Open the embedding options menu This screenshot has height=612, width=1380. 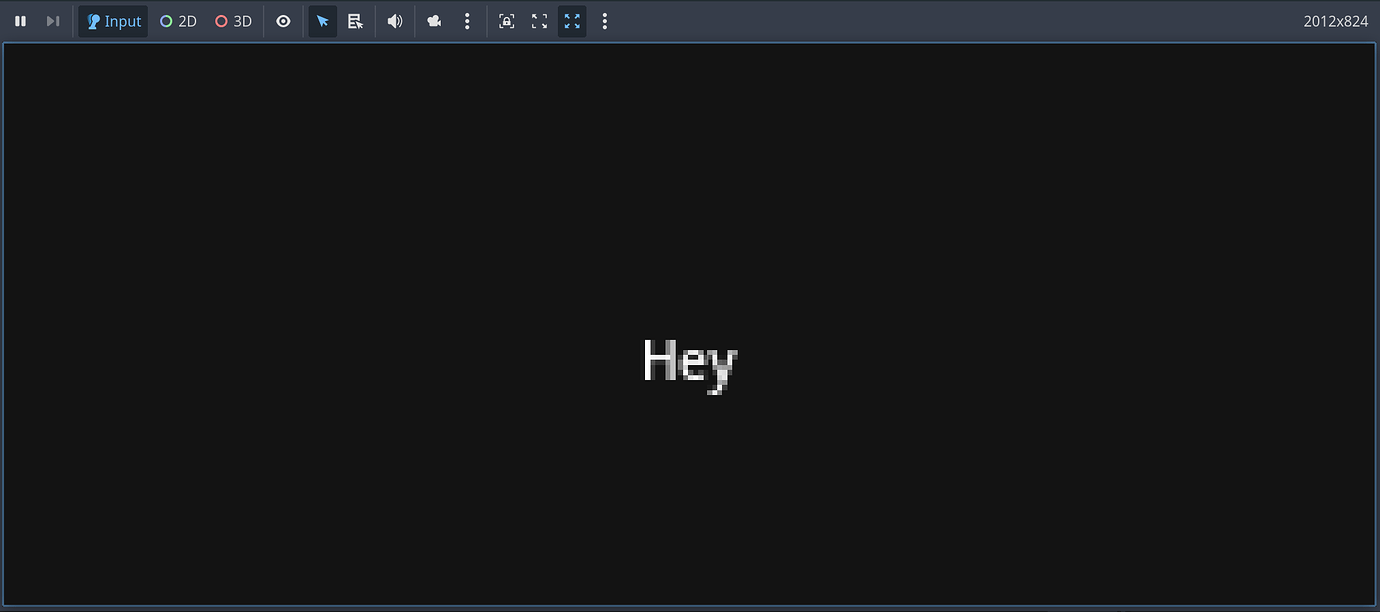604,20
